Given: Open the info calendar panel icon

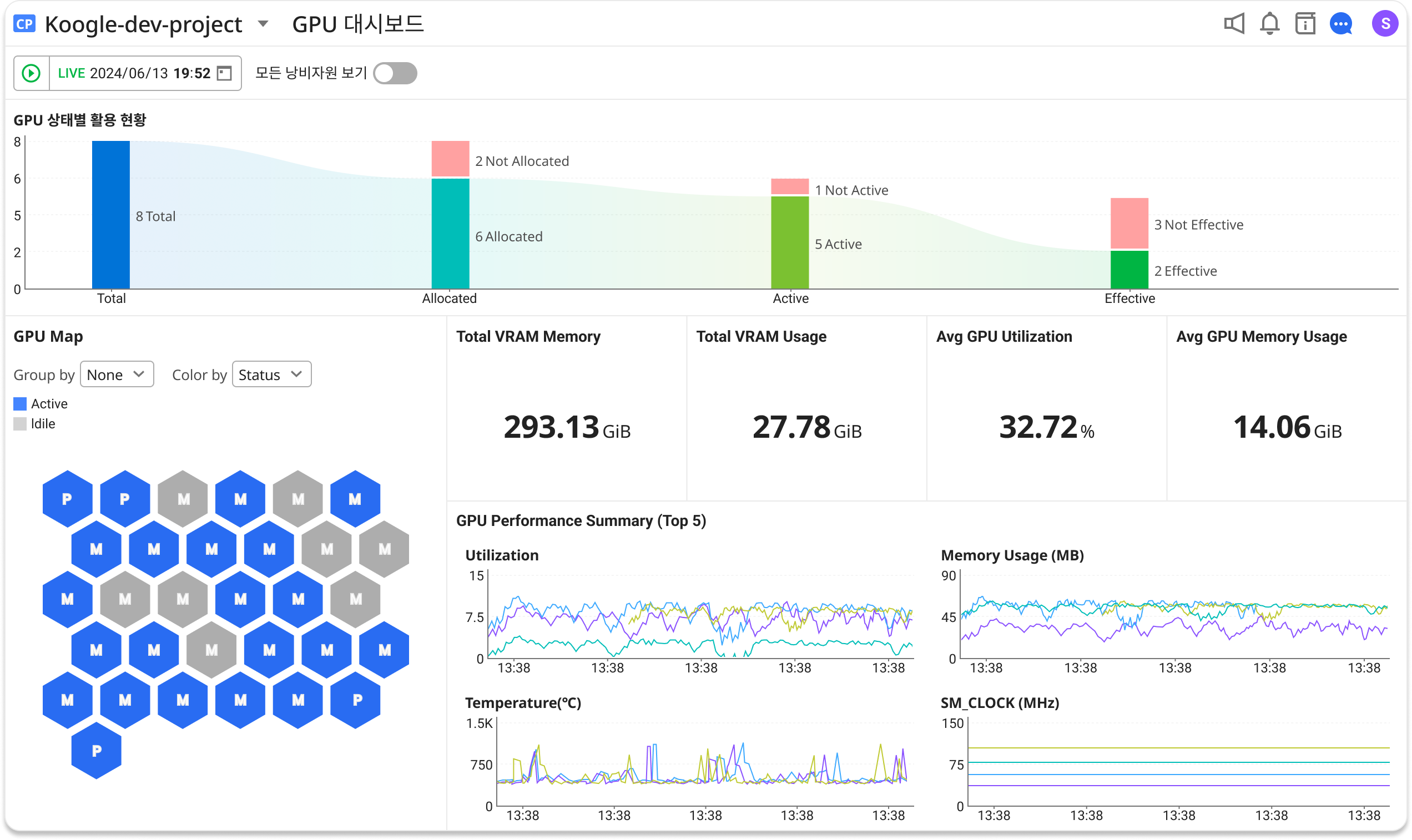Looking at the screenshot, I should tap(1305, 24).
